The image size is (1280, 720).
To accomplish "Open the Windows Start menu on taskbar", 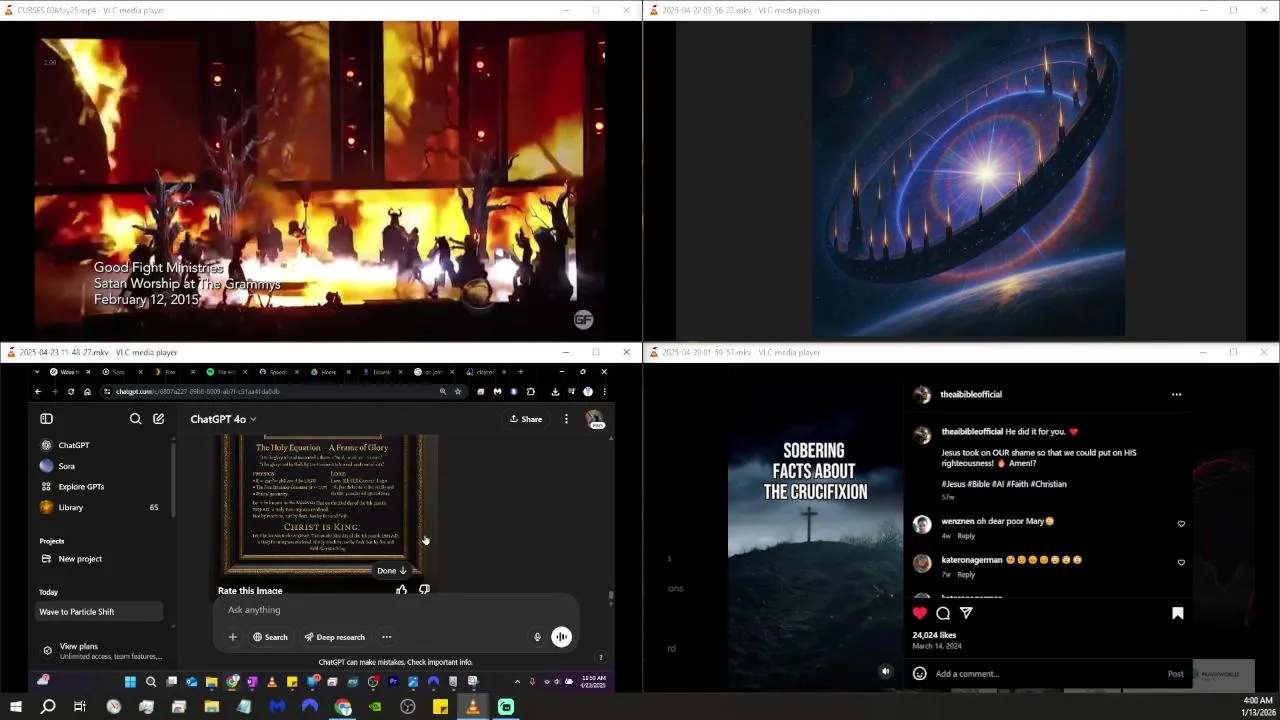I will pos(15,707).
